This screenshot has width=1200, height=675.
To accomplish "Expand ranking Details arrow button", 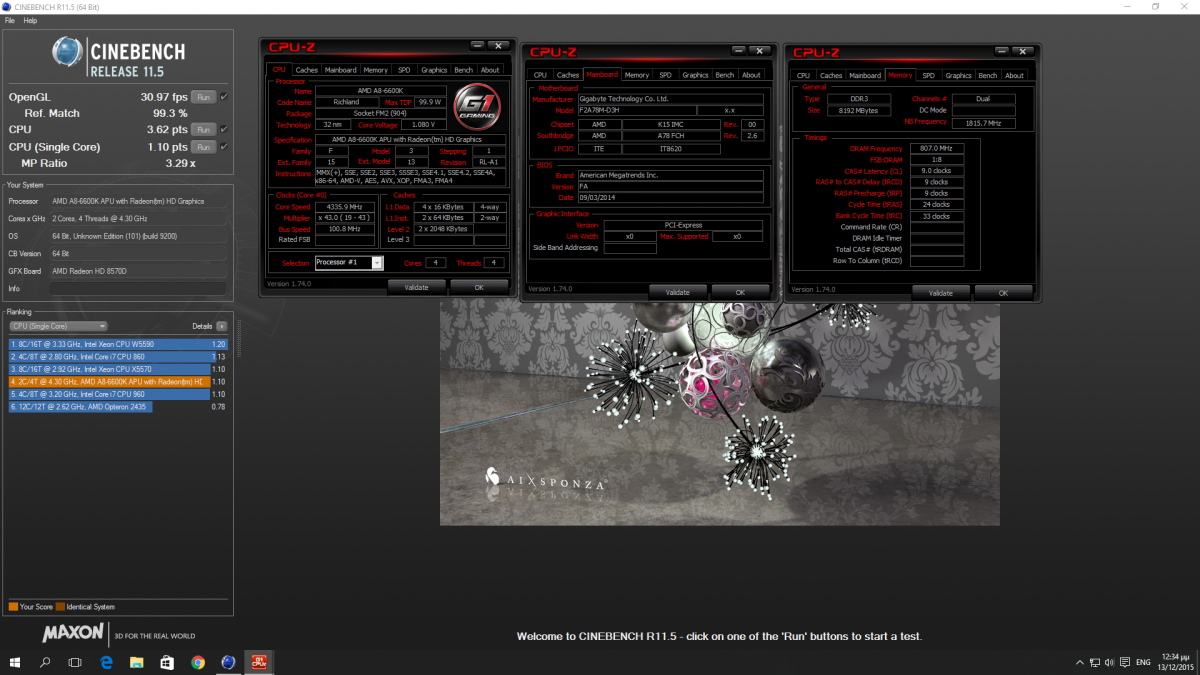I will pos(221,326).
